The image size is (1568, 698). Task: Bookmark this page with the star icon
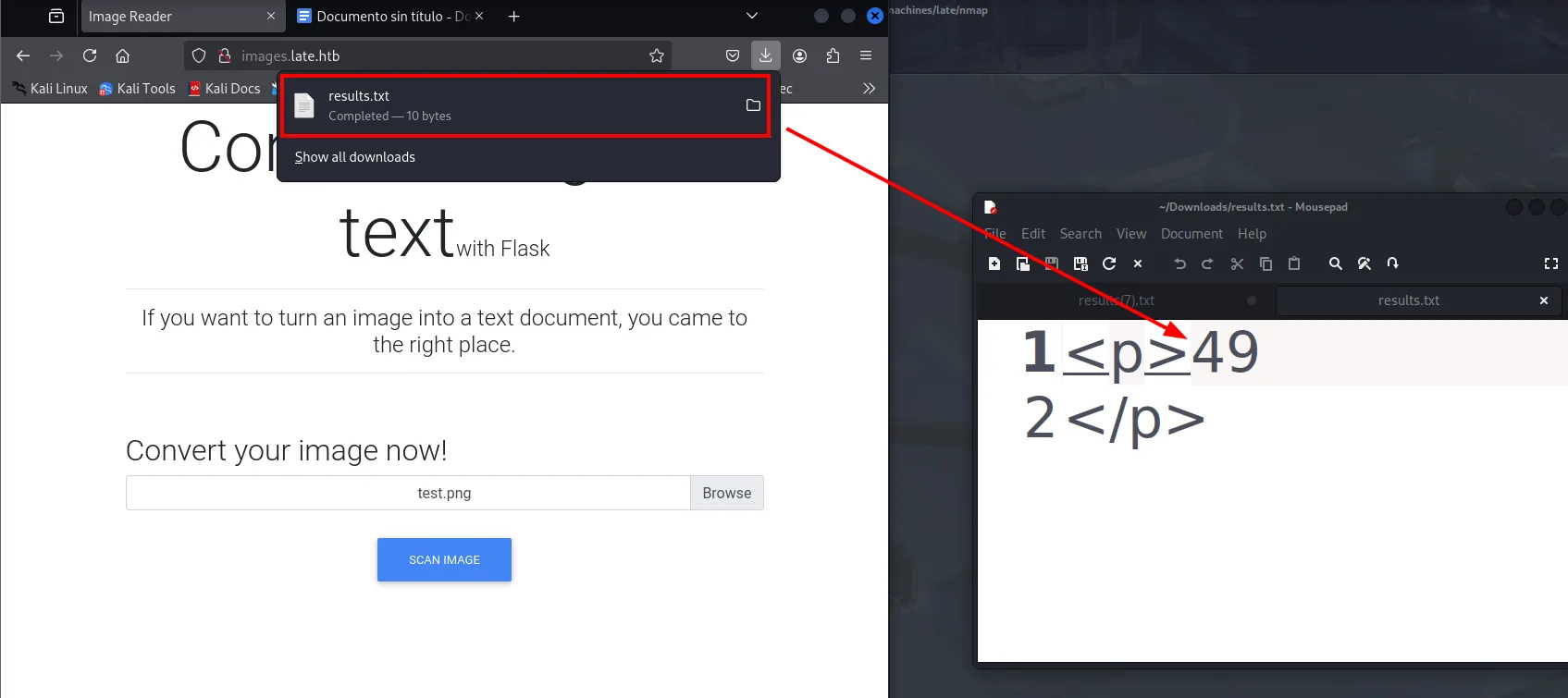click(x=657, y=55)
